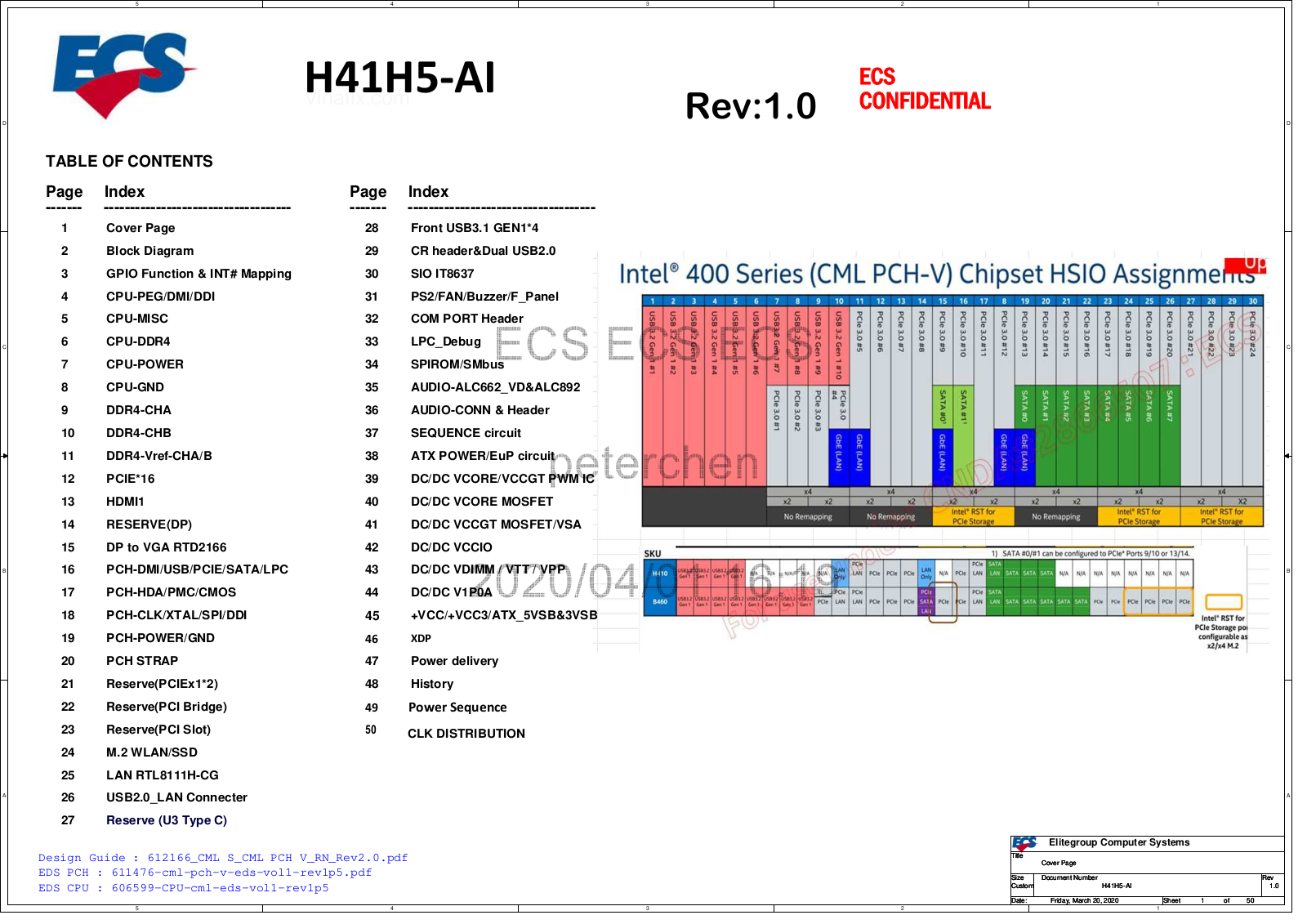Viewport: 1307px width, 924px height.
Task: Select the CPU-GND entry
Action: [x=136, y=387]
